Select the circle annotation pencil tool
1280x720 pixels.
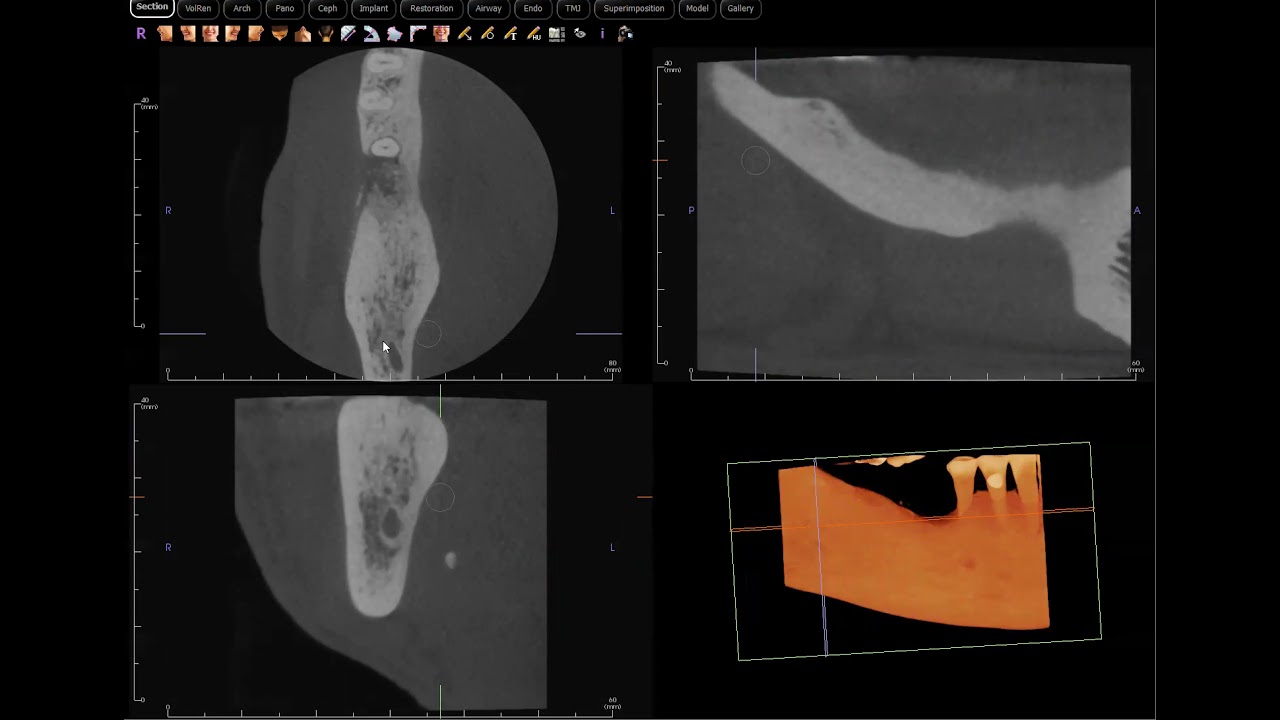point(488,33)
